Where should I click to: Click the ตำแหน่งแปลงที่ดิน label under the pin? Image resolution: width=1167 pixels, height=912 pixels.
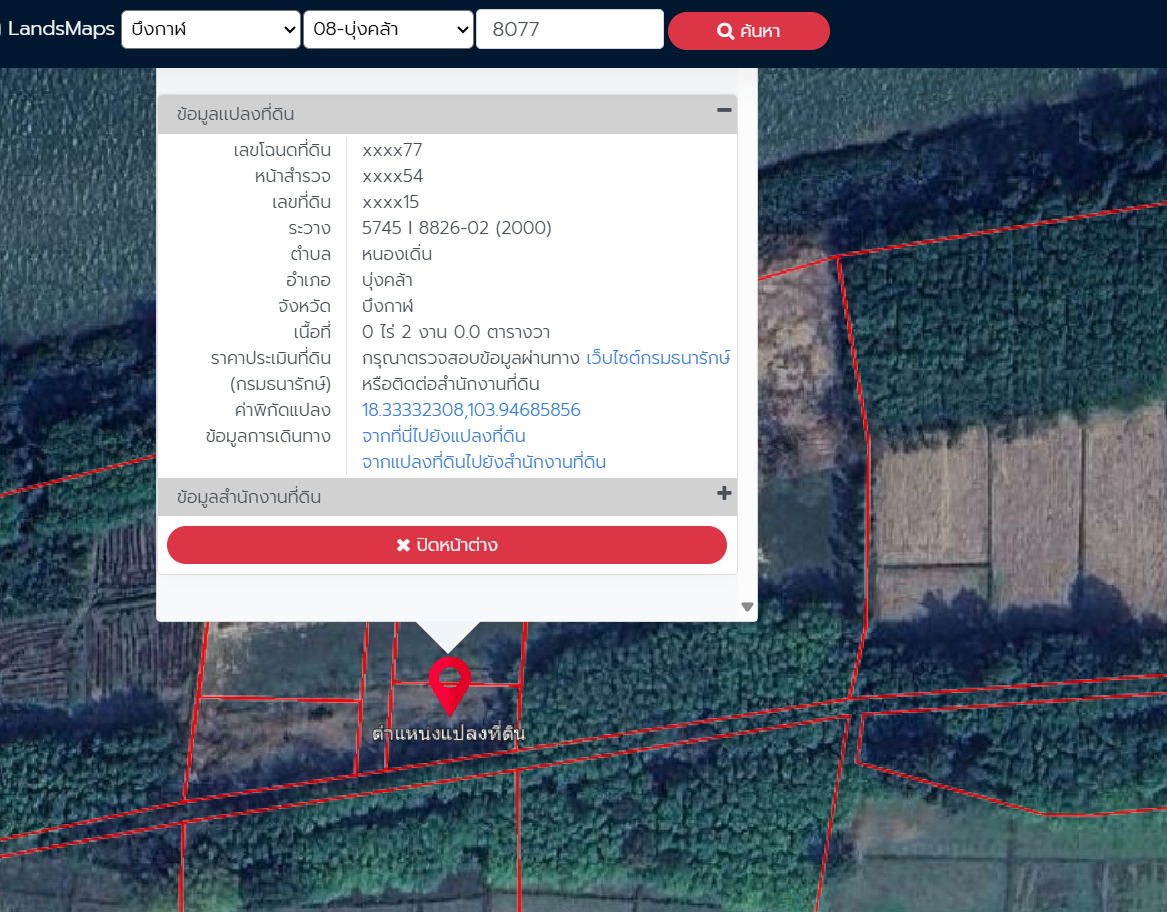coord(448,734)
